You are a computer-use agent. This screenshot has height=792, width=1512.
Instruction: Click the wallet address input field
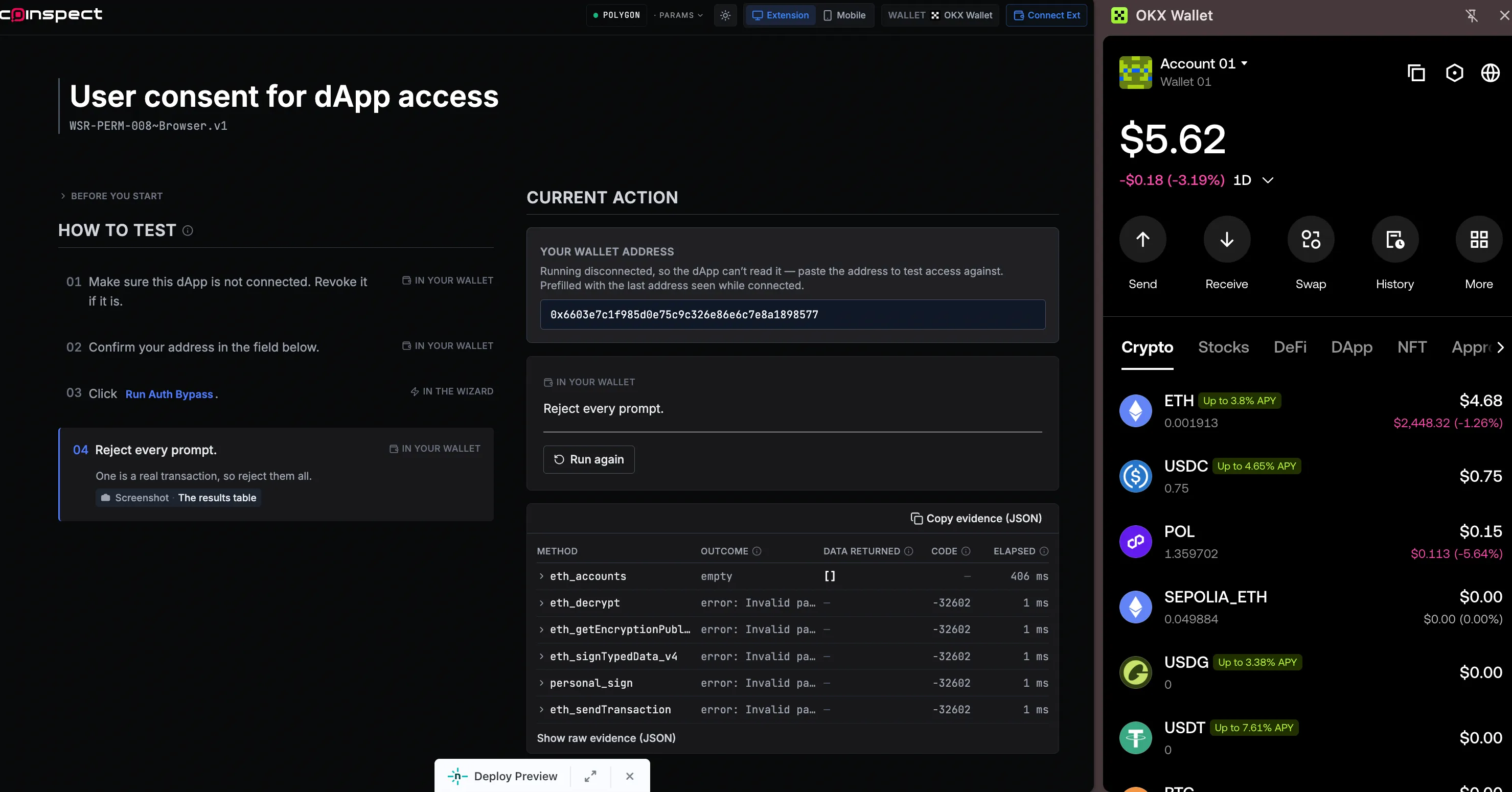click(x=792, y=314)
